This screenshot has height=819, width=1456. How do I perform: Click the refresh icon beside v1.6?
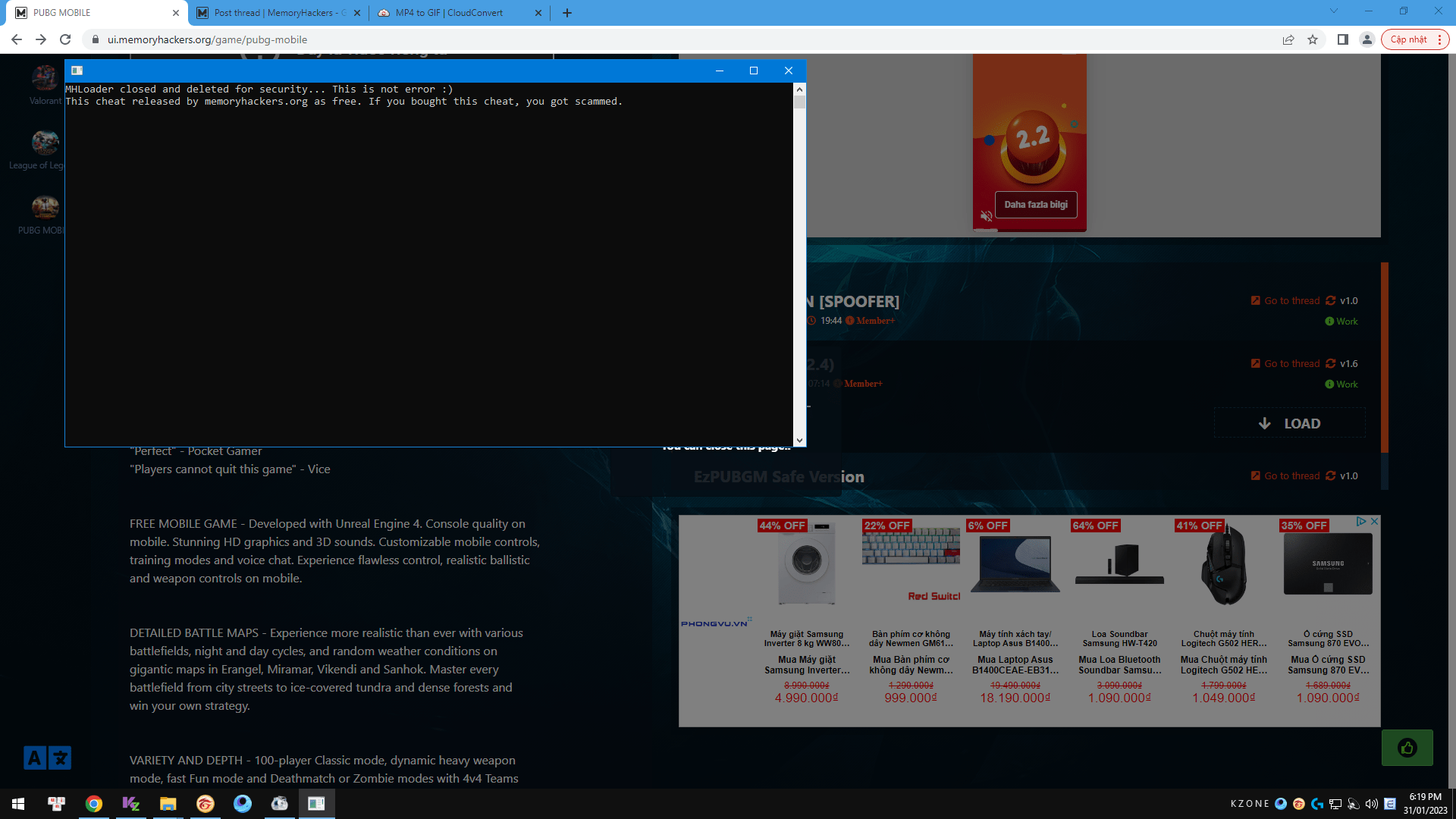[x=1331, y=364]
